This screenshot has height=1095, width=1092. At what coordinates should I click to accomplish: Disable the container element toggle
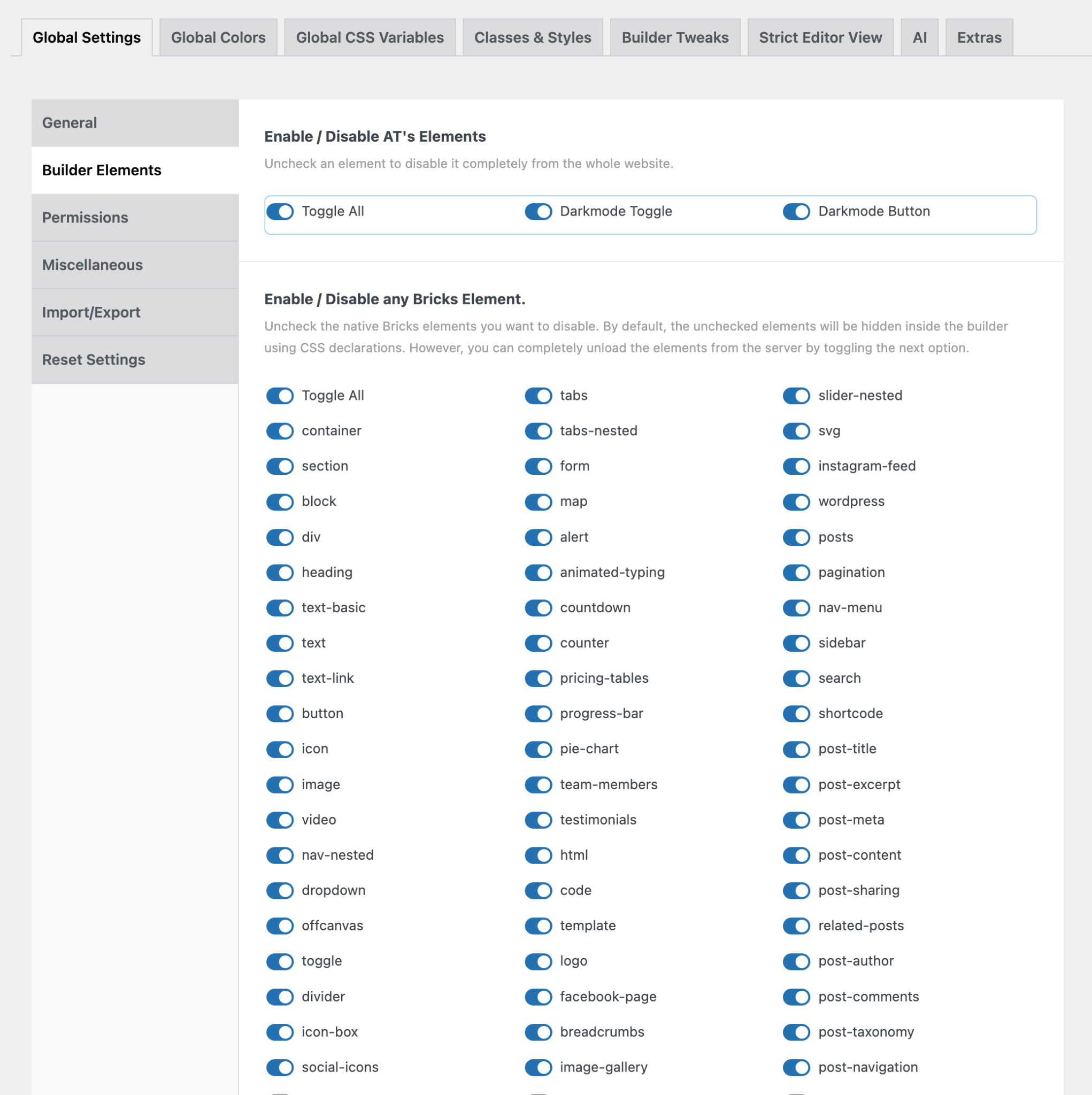[280, 431]
